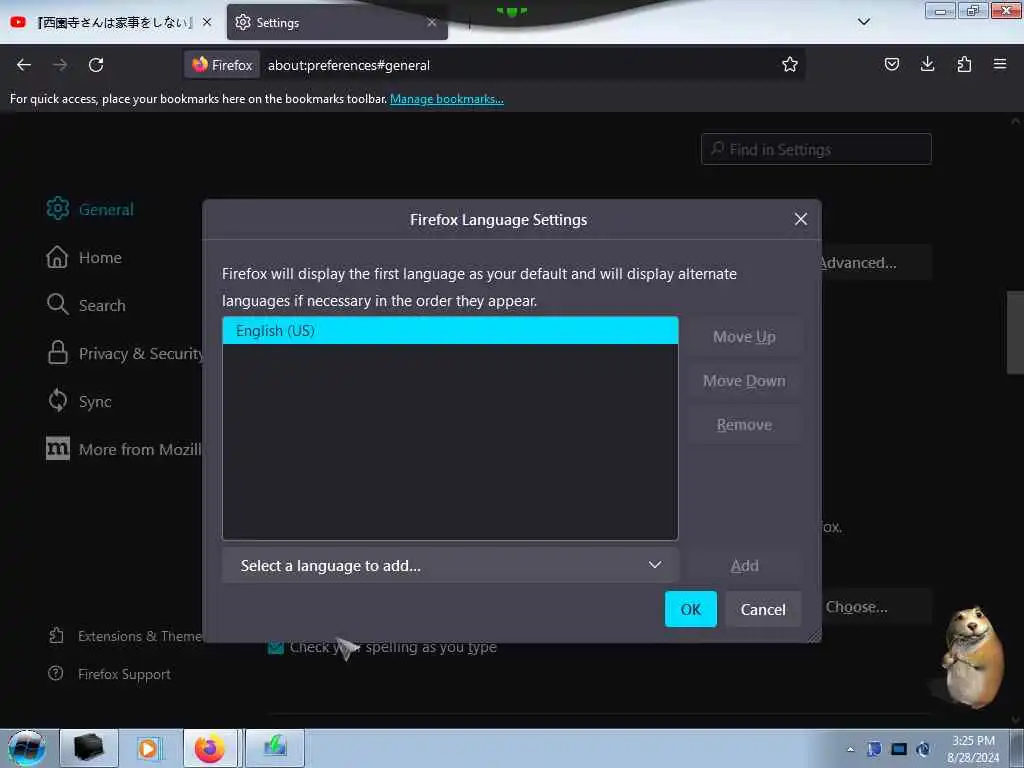1024x768 pixels.
Task: Click the Add language button
Action: [744, 566]
